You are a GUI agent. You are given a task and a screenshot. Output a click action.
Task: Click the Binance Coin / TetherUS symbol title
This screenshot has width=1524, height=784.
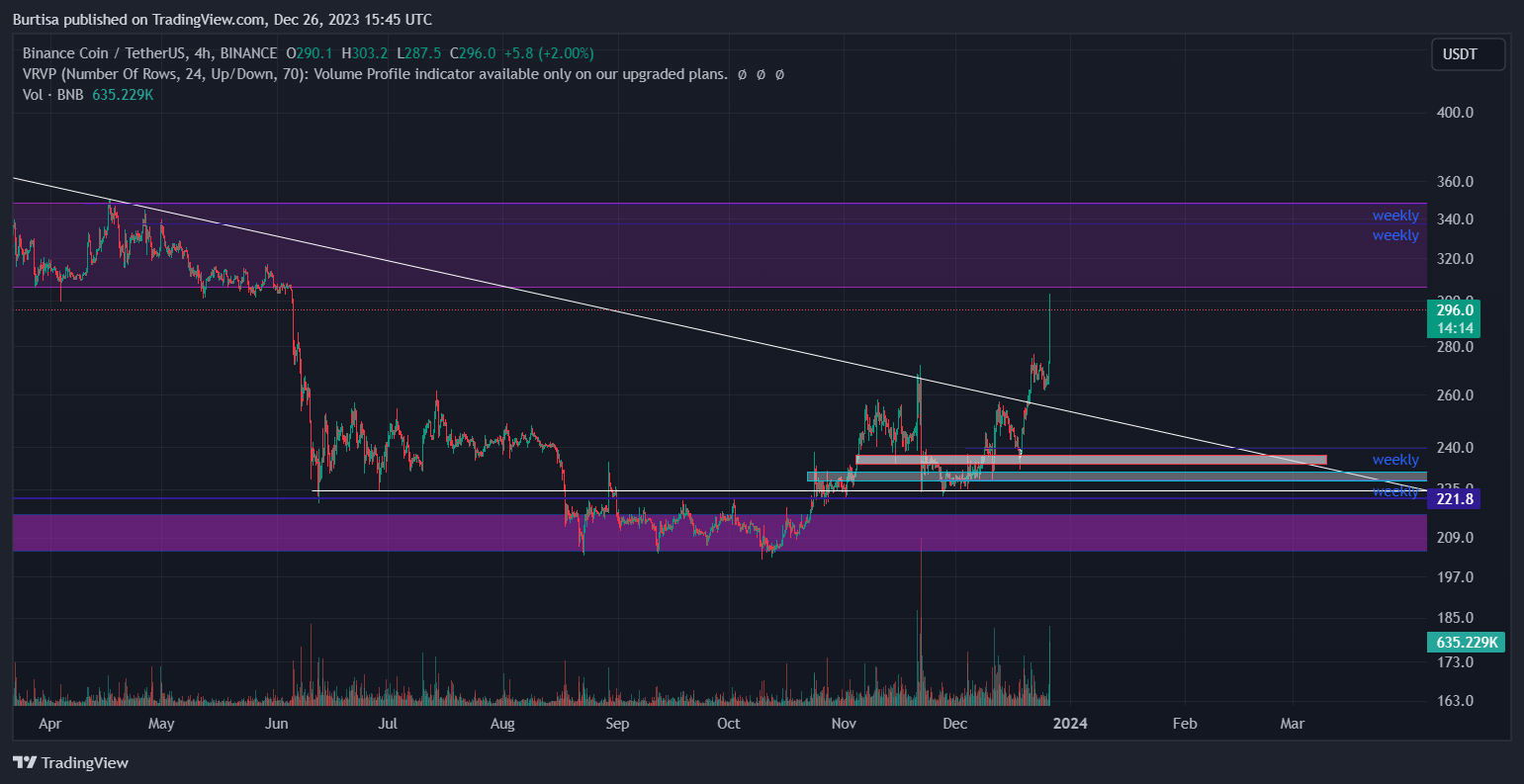pyautogui.click(x=149, y=53)
